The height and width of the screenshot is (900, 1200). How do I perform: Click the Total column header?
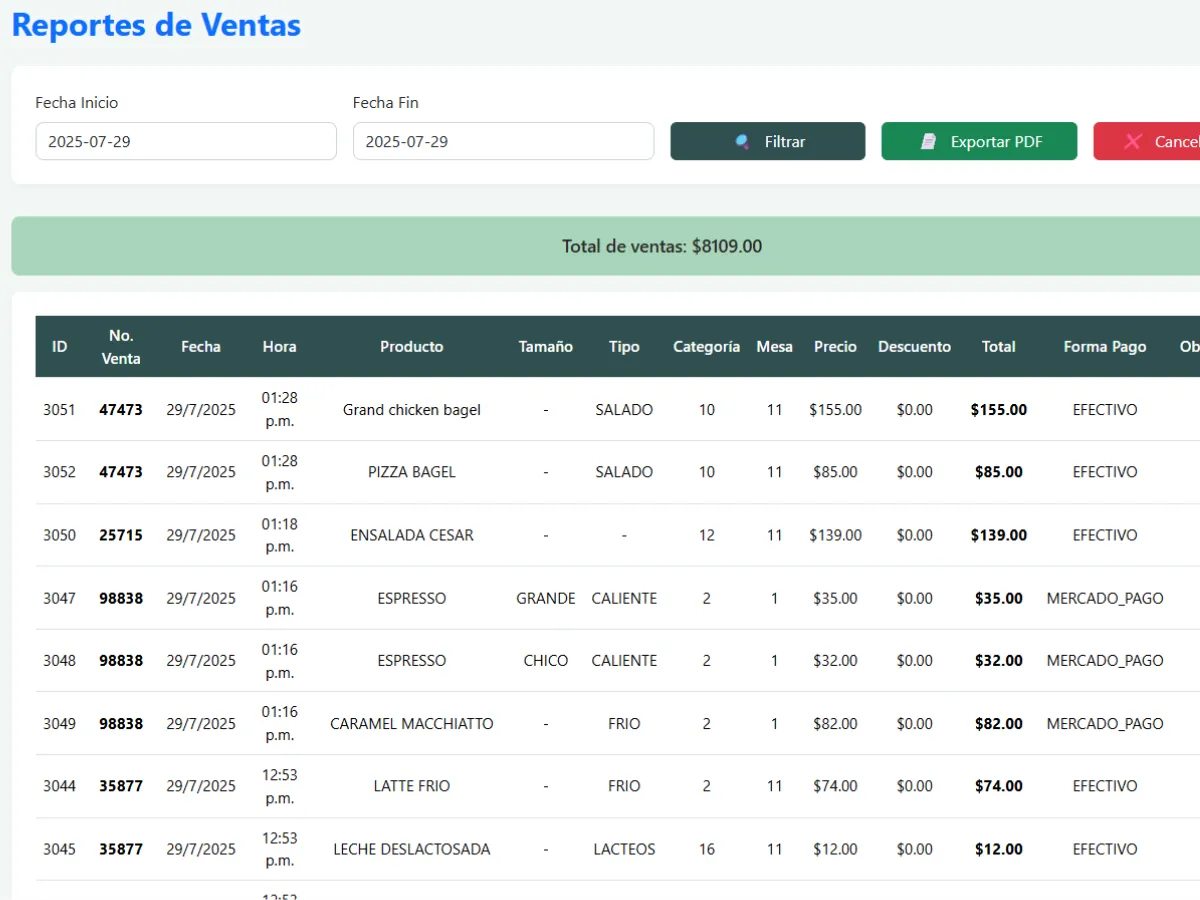coord(998,347)
